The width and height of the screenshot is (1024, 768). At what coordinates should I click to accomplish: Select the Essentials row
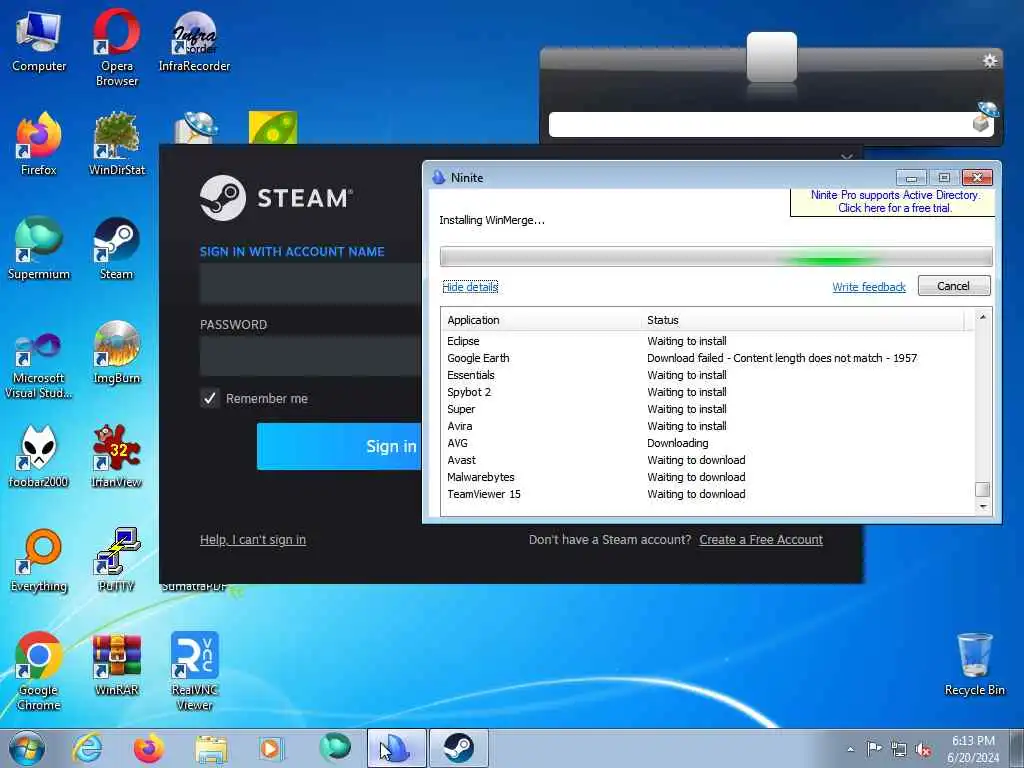click(x=708, y=375)
